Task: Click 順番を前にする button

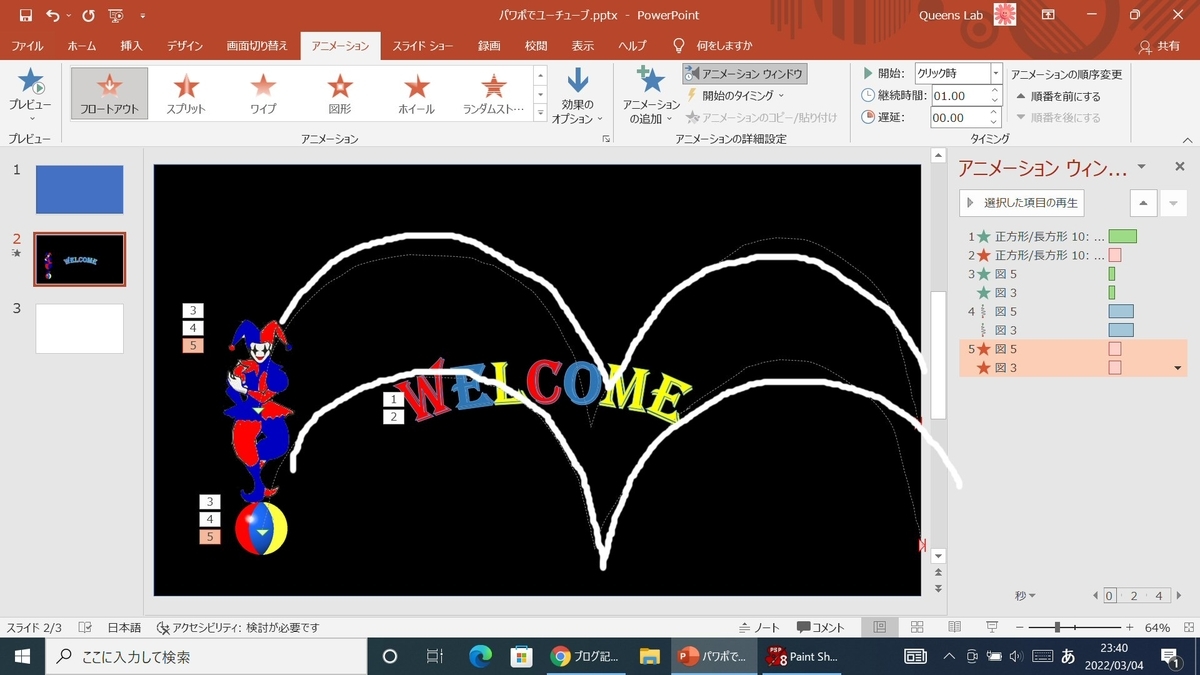Action: pos(1058,96)
